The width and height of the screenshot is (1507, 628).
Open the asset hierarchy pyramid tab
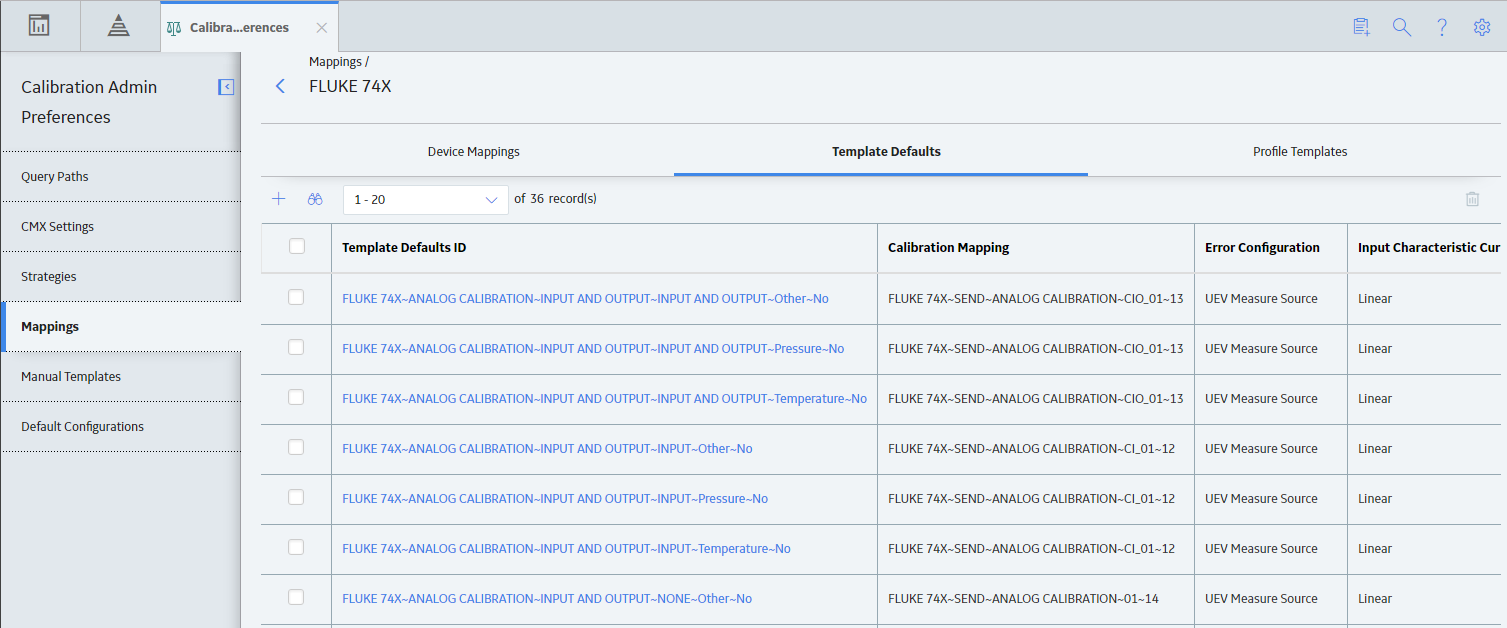tap(119, 26)
